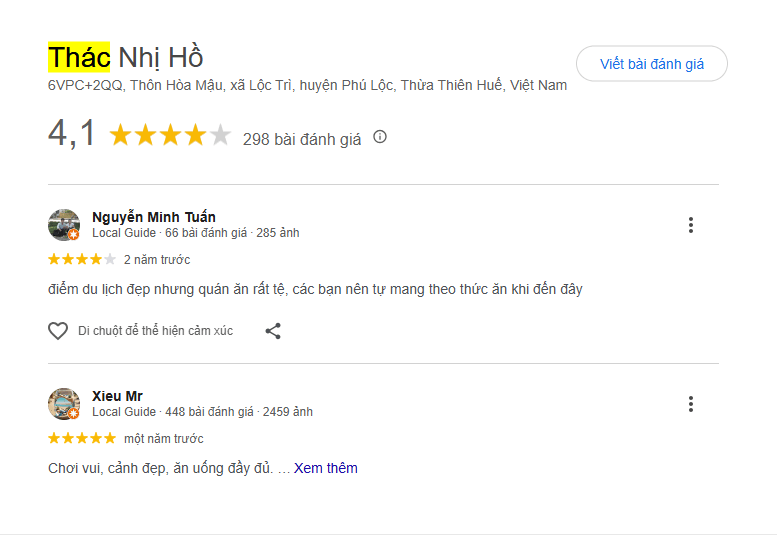This screenshot has height=535, width=777.
Task: Share Nguyễn Minh Tuấn's review
Action: pyautogui.click(x=273, y=331)
